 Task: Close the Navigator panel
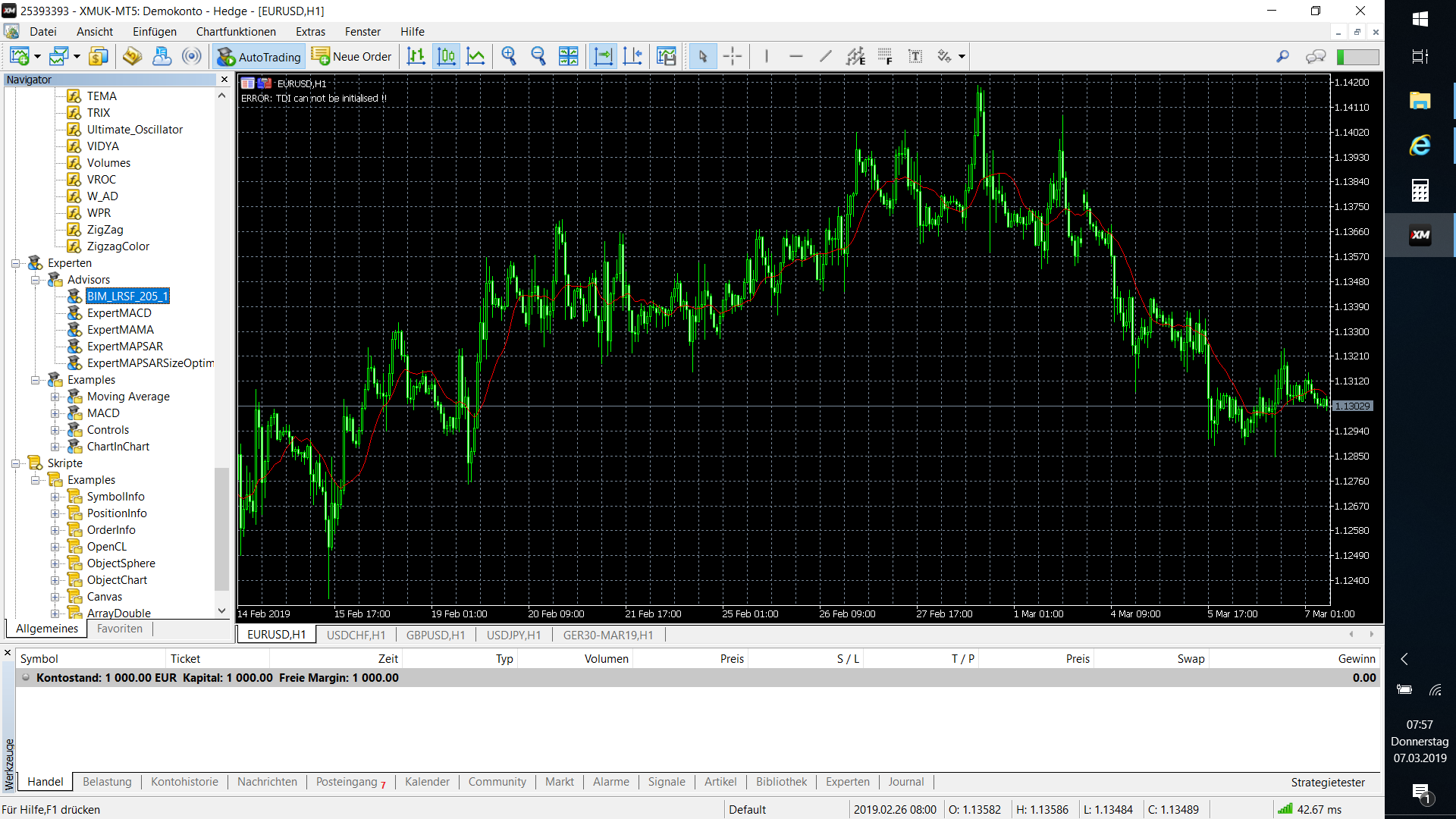(224, 80)
